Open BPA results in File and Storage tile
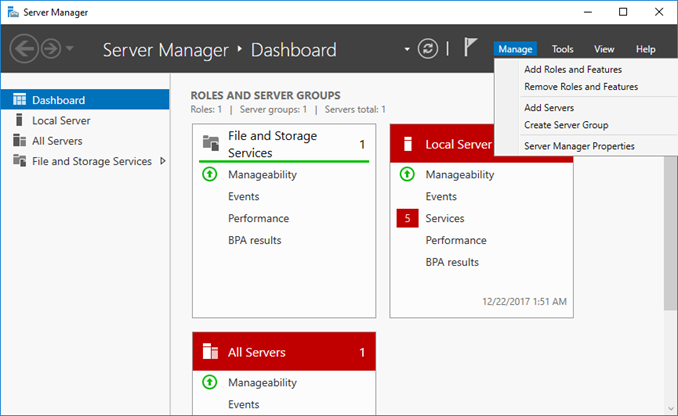The width and height of the screenshot is (678, 416). click(x=255, y=240)
